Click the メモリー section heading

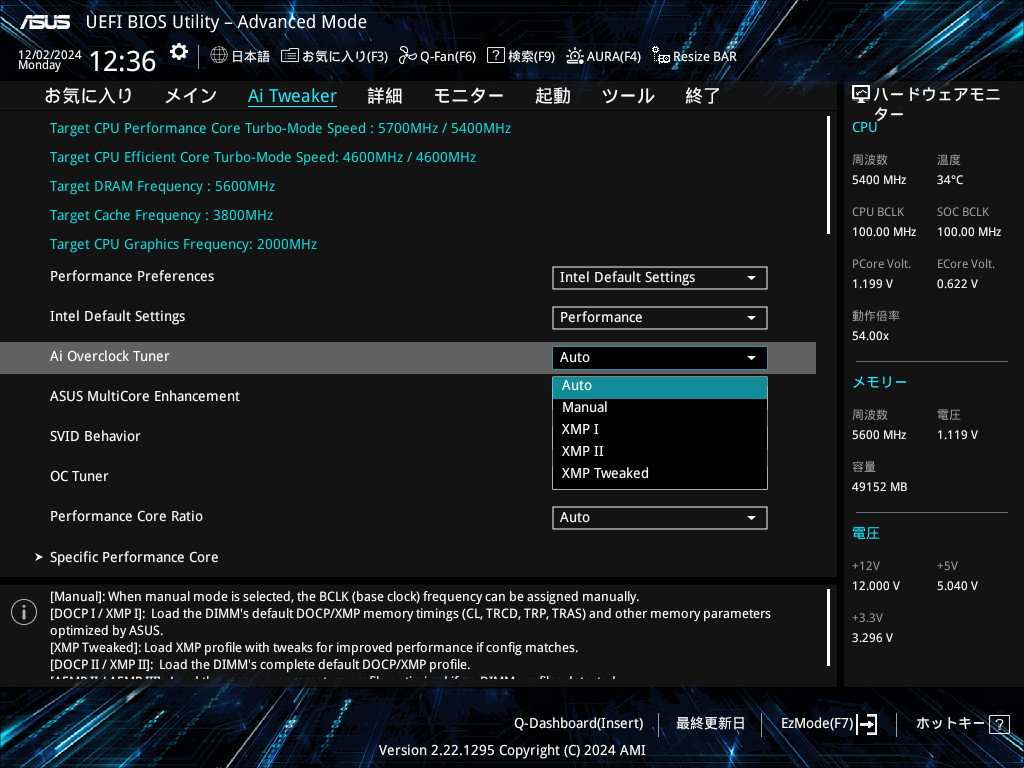click(x=879, y=382)
